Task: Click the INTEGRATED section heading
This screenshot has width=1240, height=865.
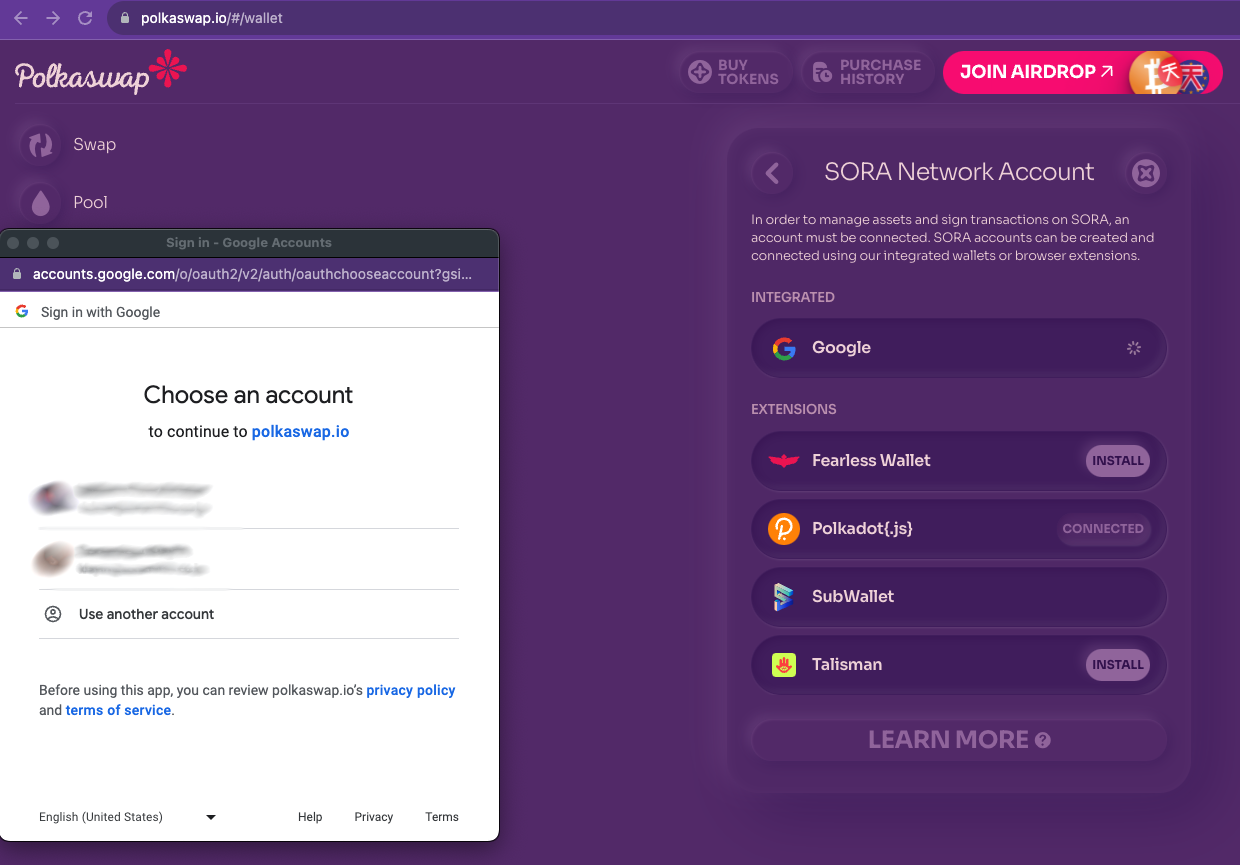Action: coord(793,297)
